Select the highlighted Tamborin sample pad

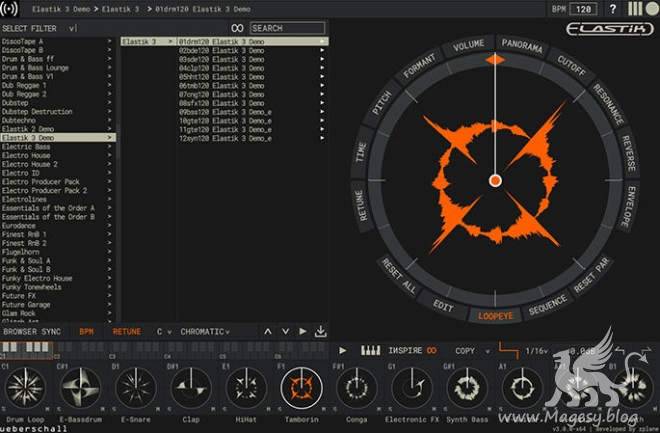[x=301, y=388]
